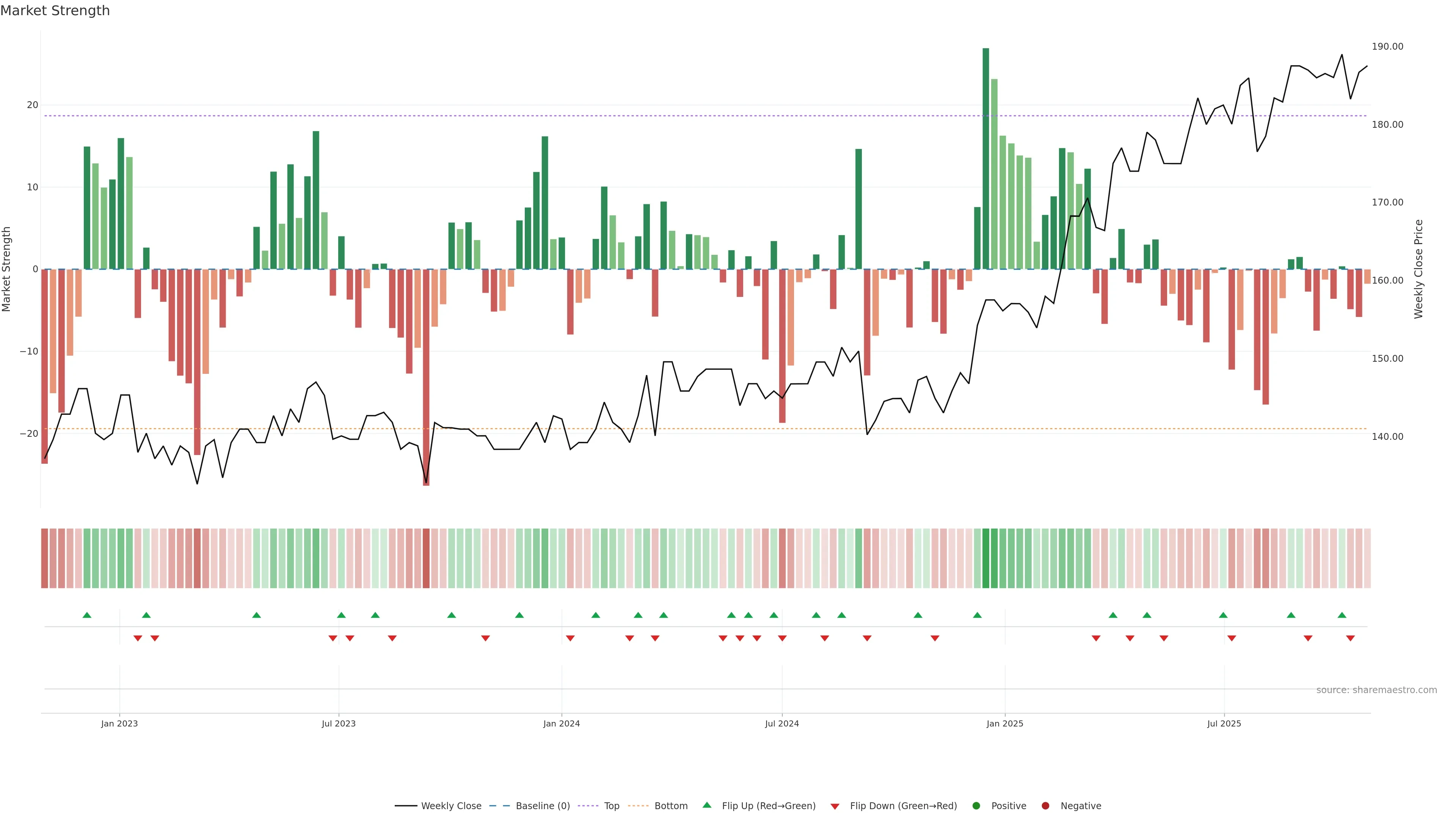This screenshot has height=819, width=1456.
Task: Click the Flip Down red triangle legend icon
Action: (835, 806)
